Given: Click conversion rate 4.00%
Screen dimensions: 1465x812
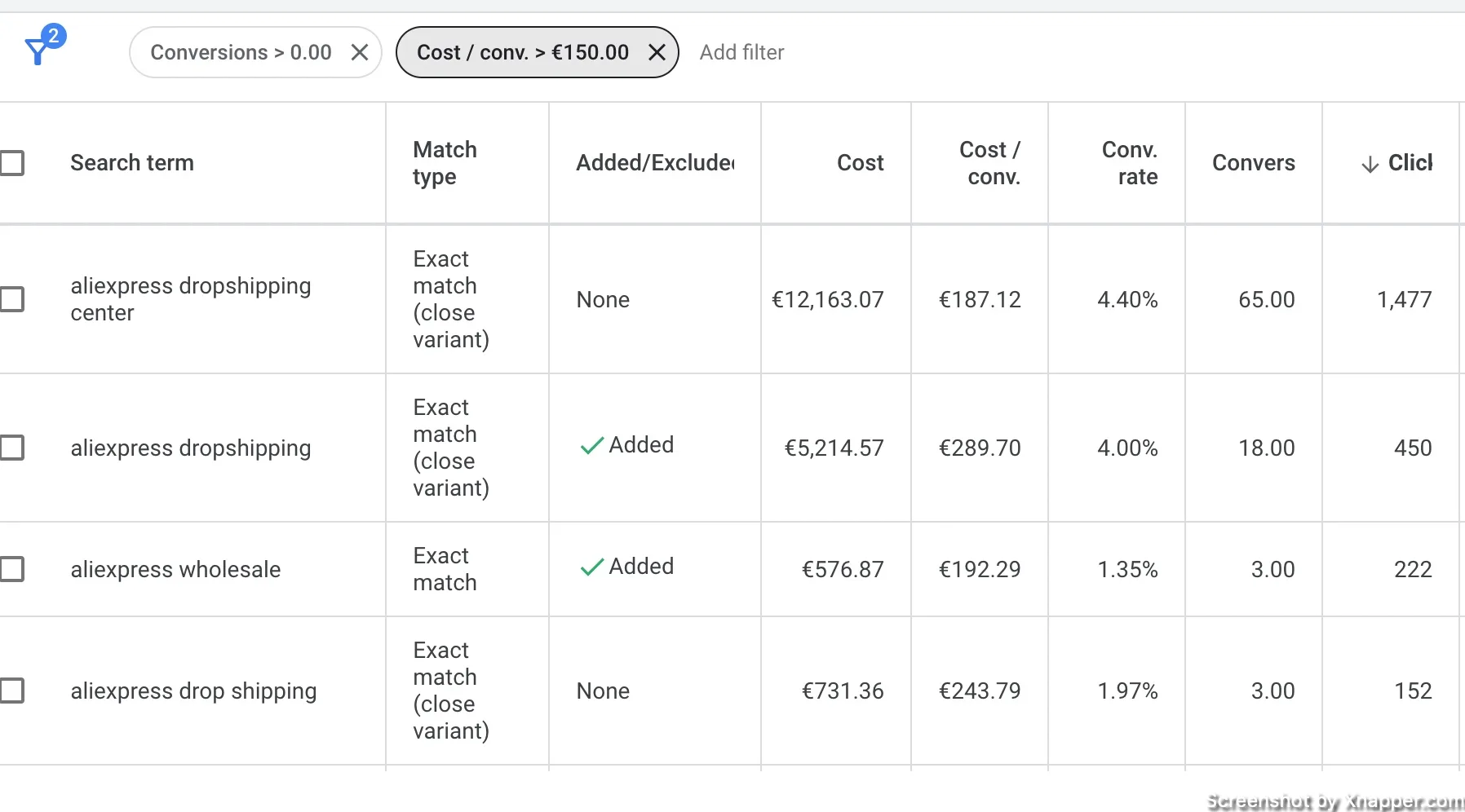Looking at the screenshot, I should pos(1127,448).
